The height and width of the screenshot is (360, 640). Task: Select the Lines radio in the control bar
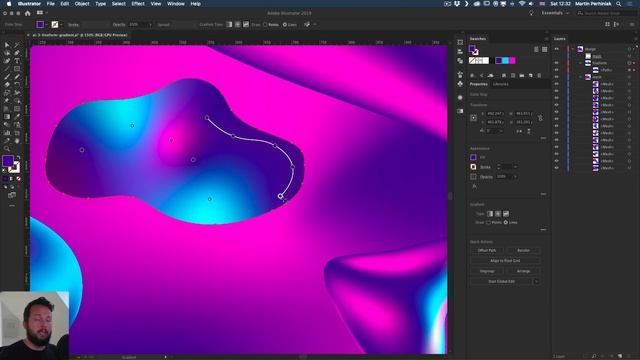point(284,24)
